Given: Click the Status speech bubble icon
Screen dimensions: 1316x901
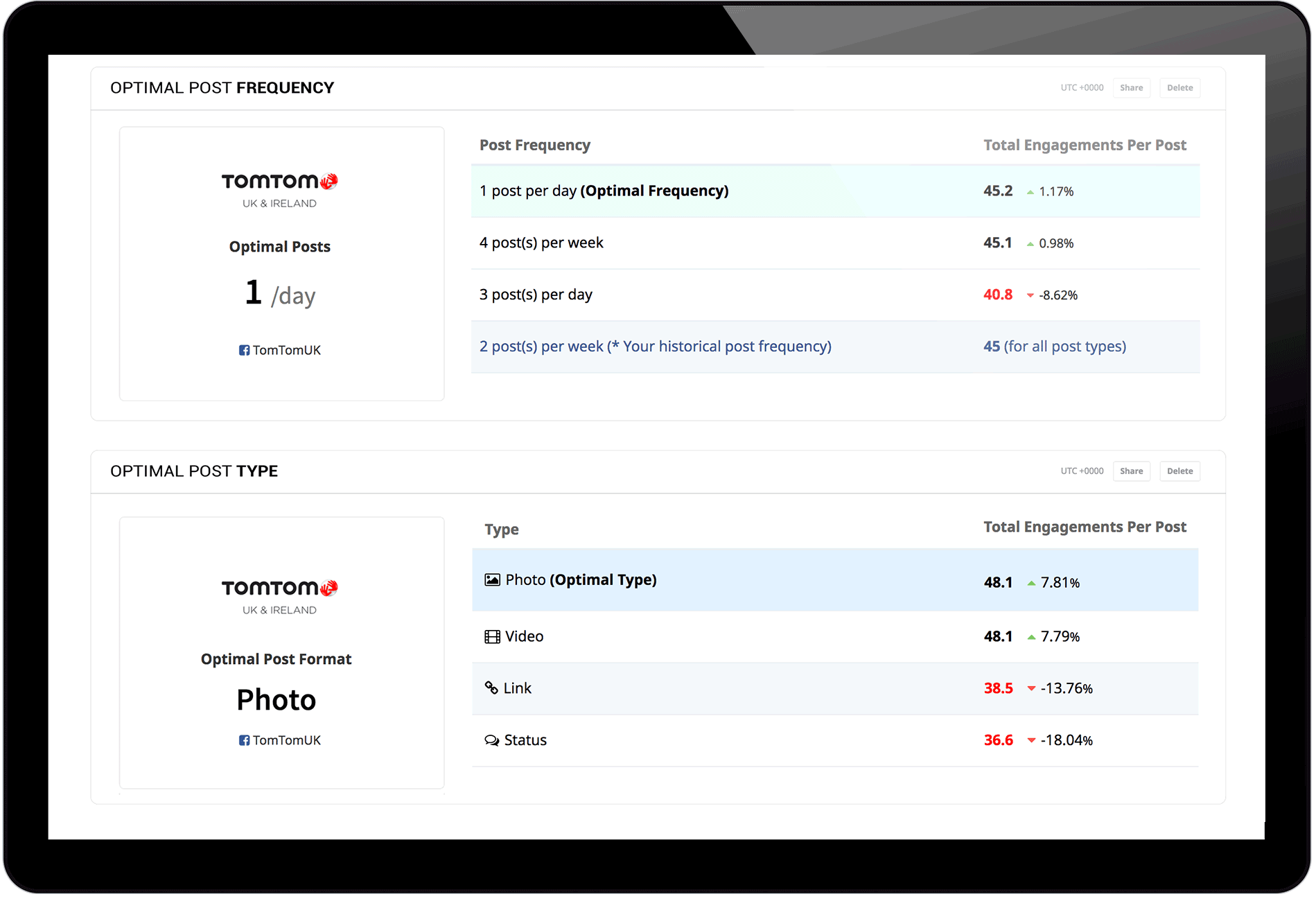Looking at the screenshot, I should [491, 740].
